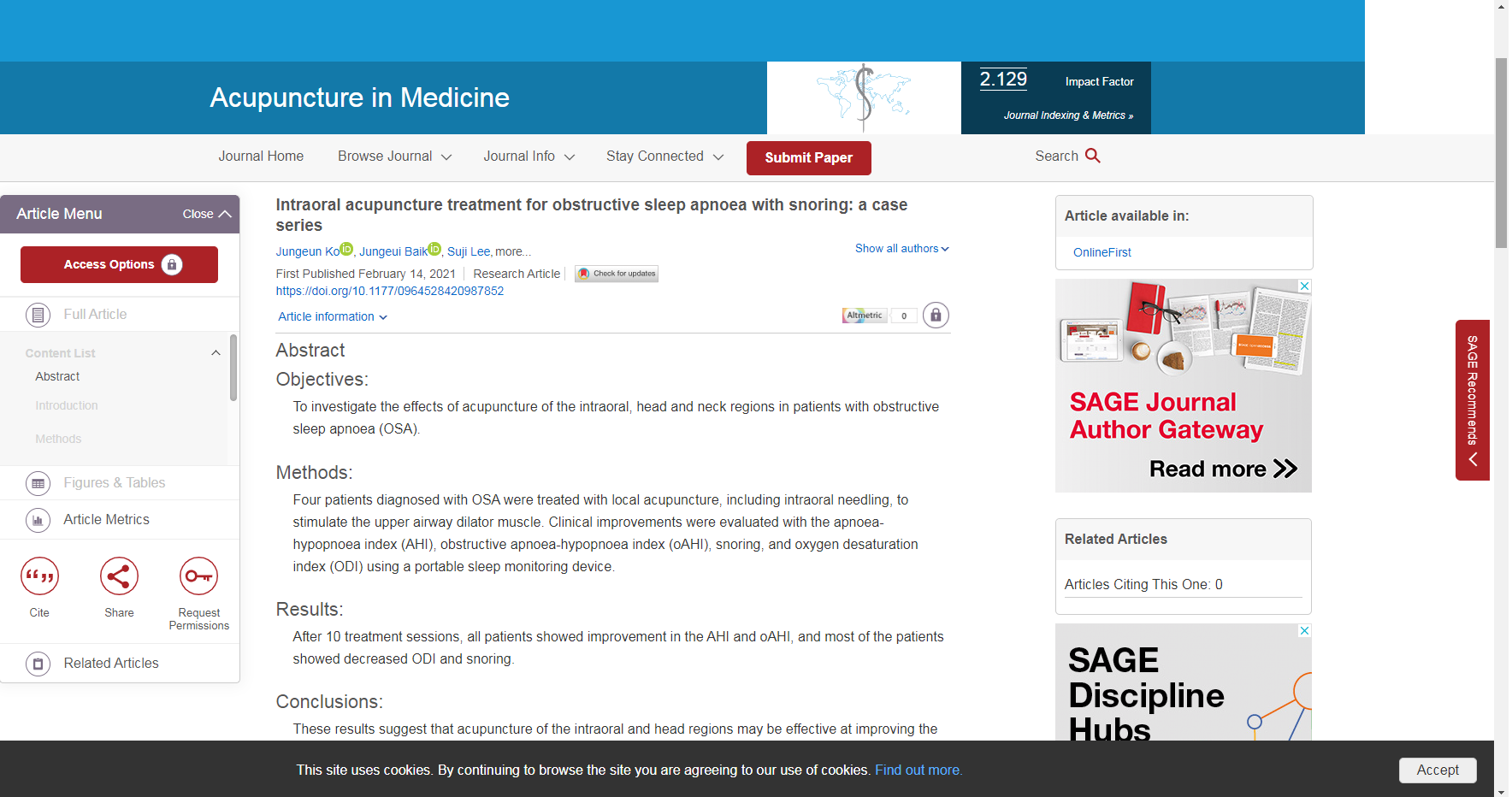Click the Share icon
Image resolution: width=1512 pixels, height=797 pixels.
click(119, 576)
